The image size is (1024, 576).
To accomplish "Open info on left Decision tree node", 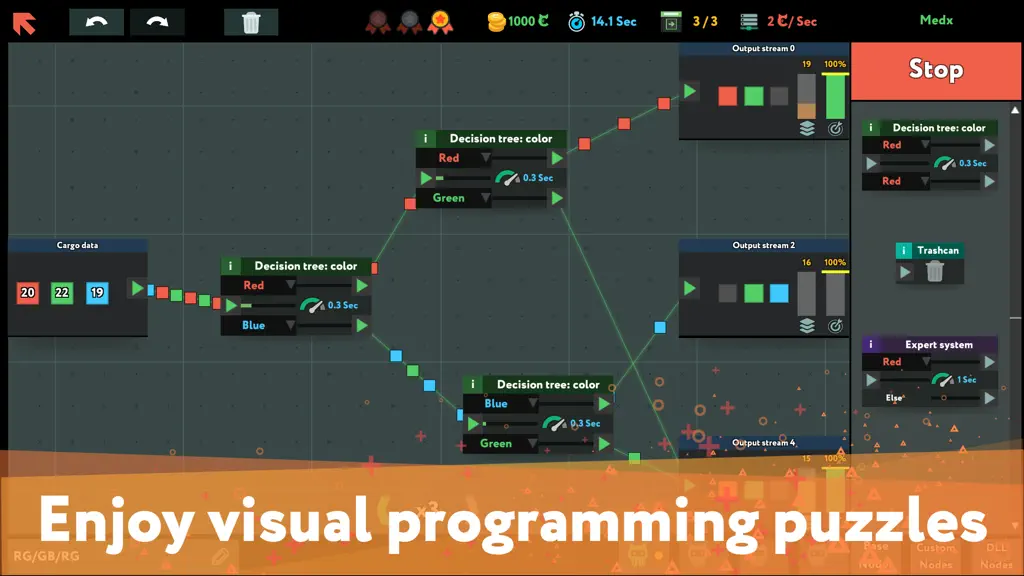I will click(230, 266).
